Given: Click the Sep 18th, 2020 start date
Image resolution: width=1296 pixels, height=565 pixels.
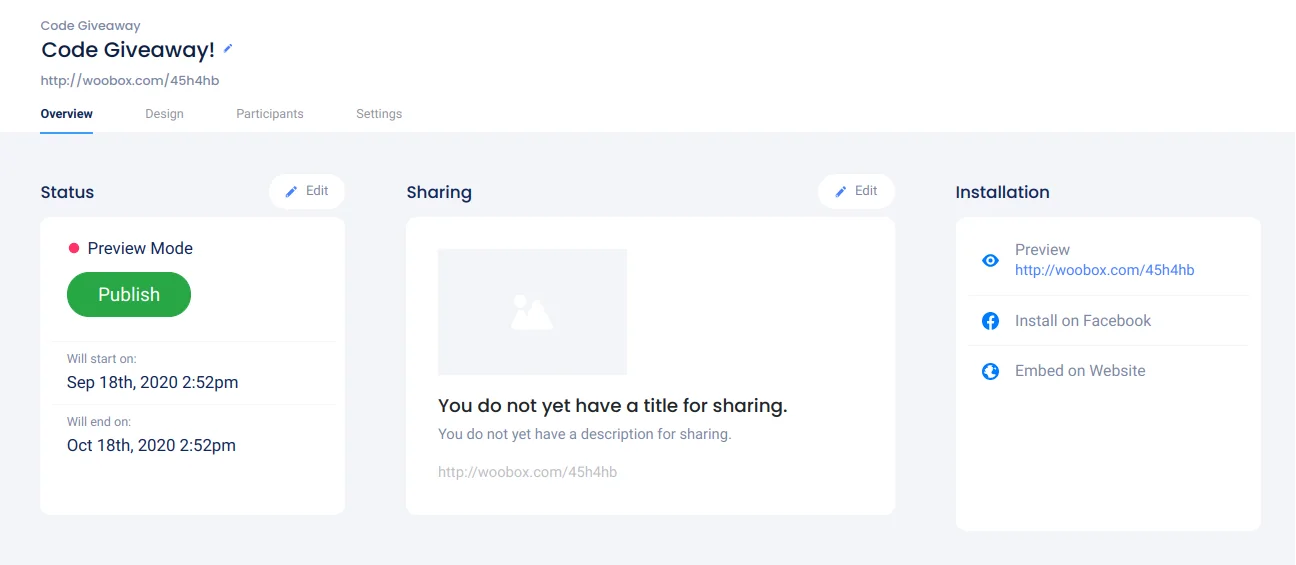Looking at the screenshot, I should click(x=152, y=382).
